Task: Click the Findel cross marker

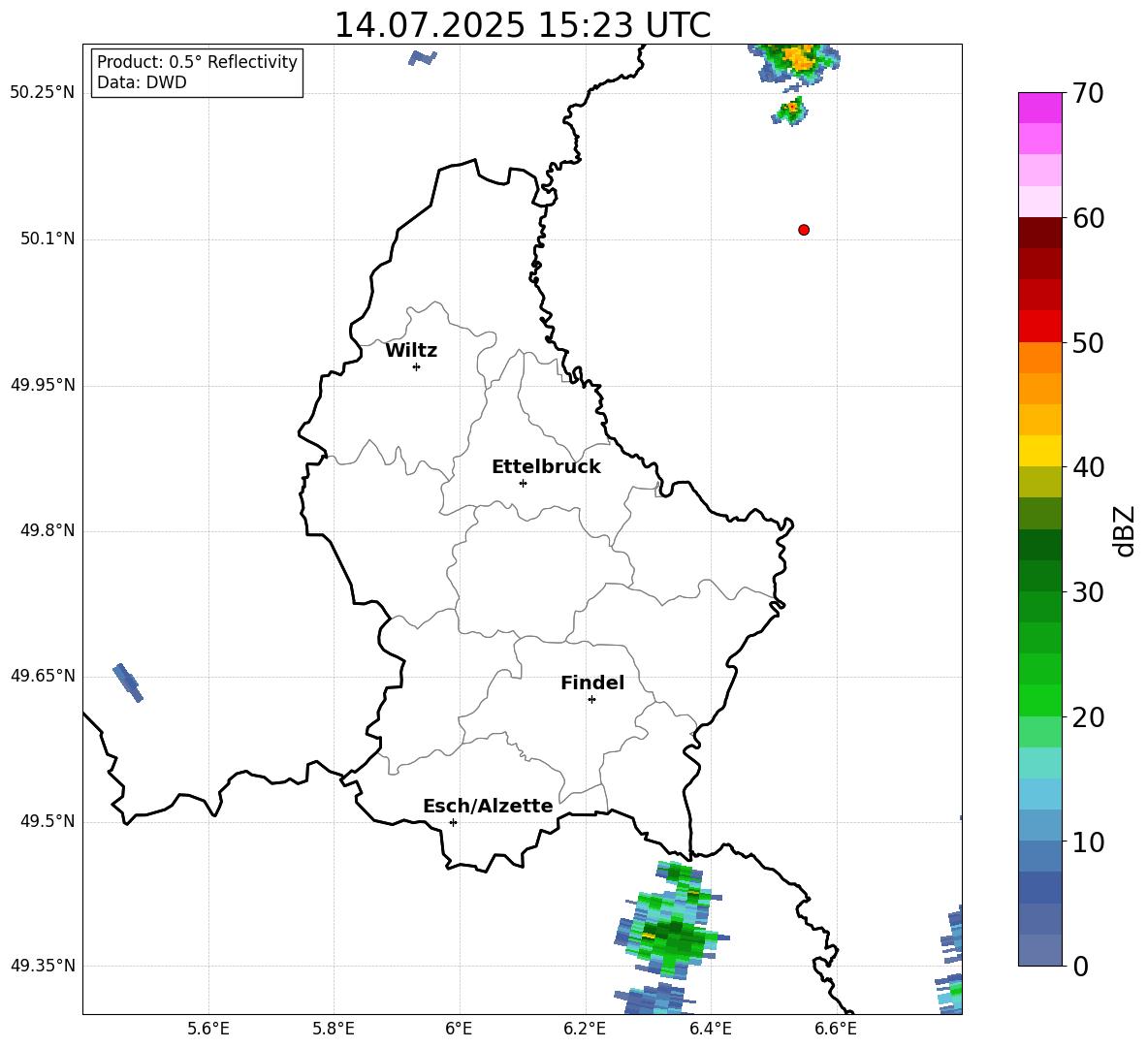Action: (591, 700)
